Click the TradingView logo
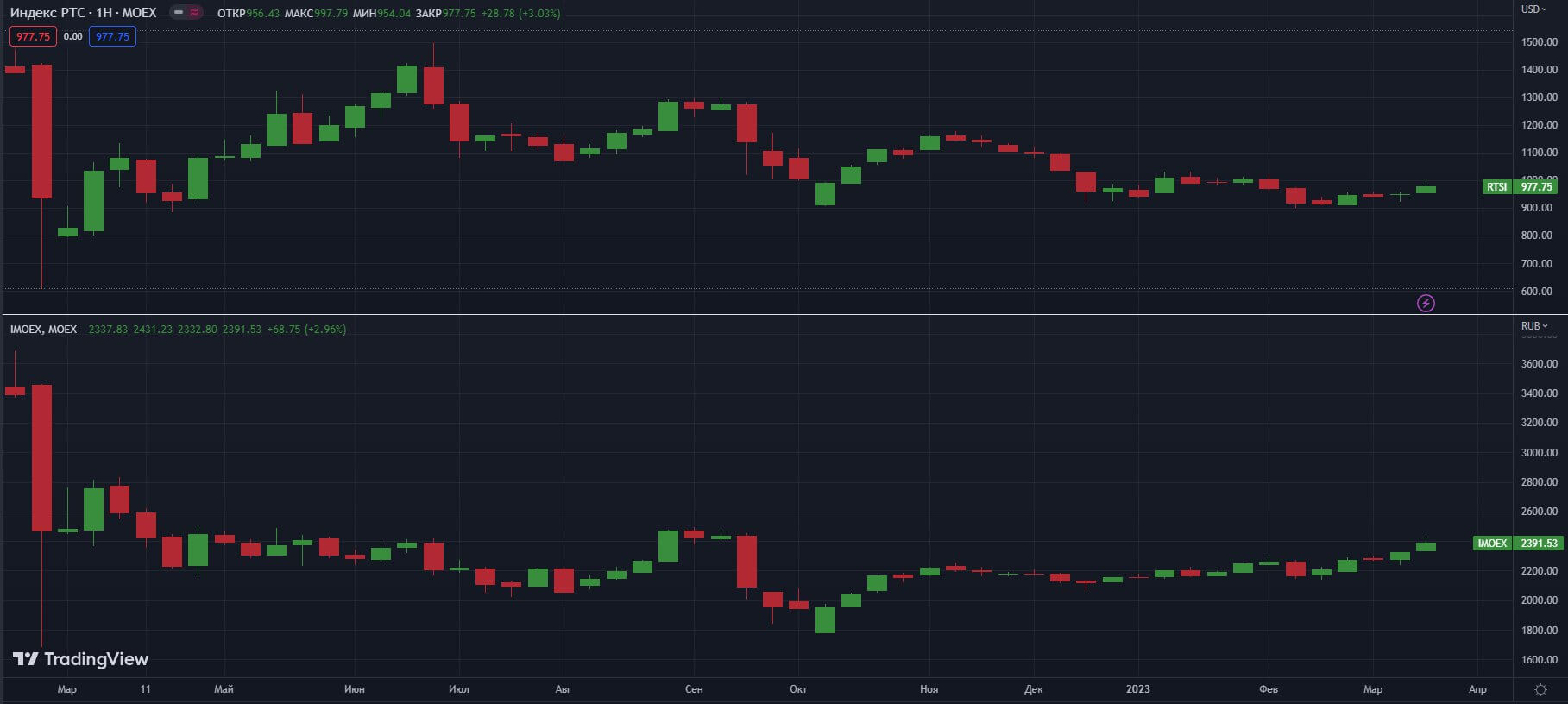 (80, 659)
